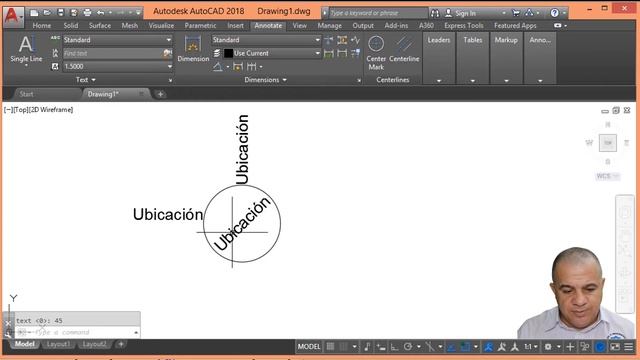Expand the Text panel
The image size is (640, 360).
tap(86, 80)
